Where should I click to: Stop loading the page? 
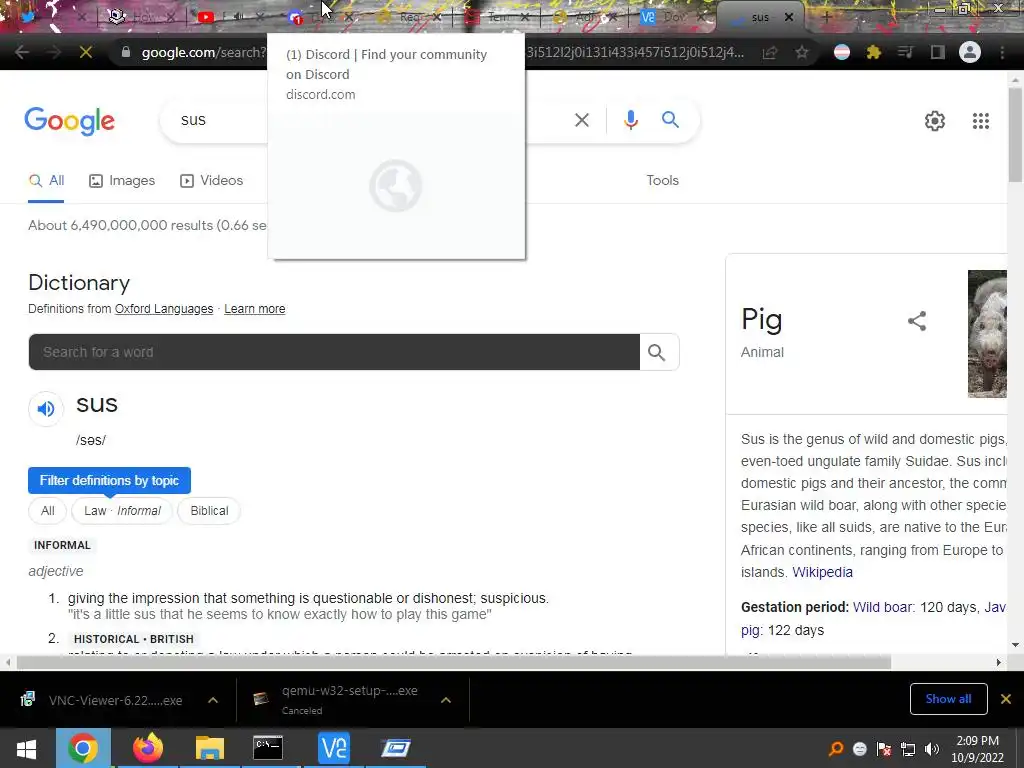[86, 52]
